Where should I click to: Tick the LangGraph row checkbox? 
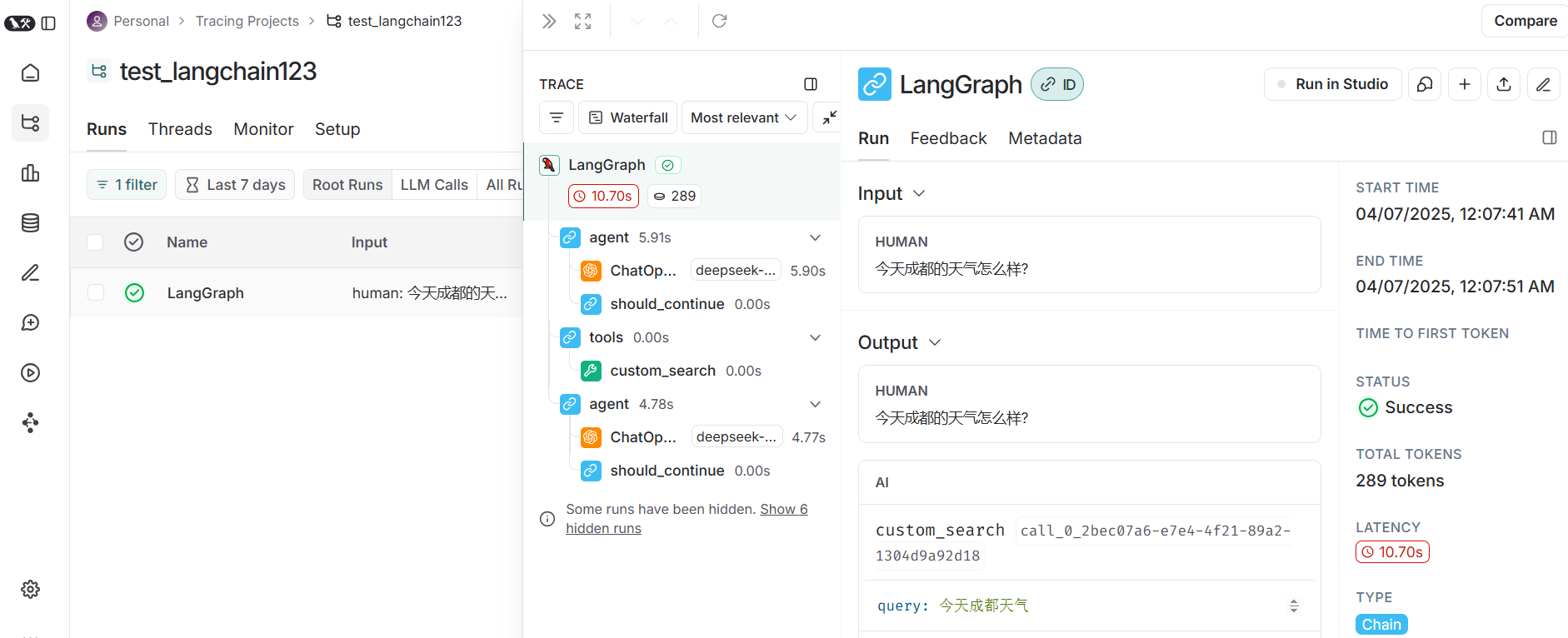(x=96, y=292)
